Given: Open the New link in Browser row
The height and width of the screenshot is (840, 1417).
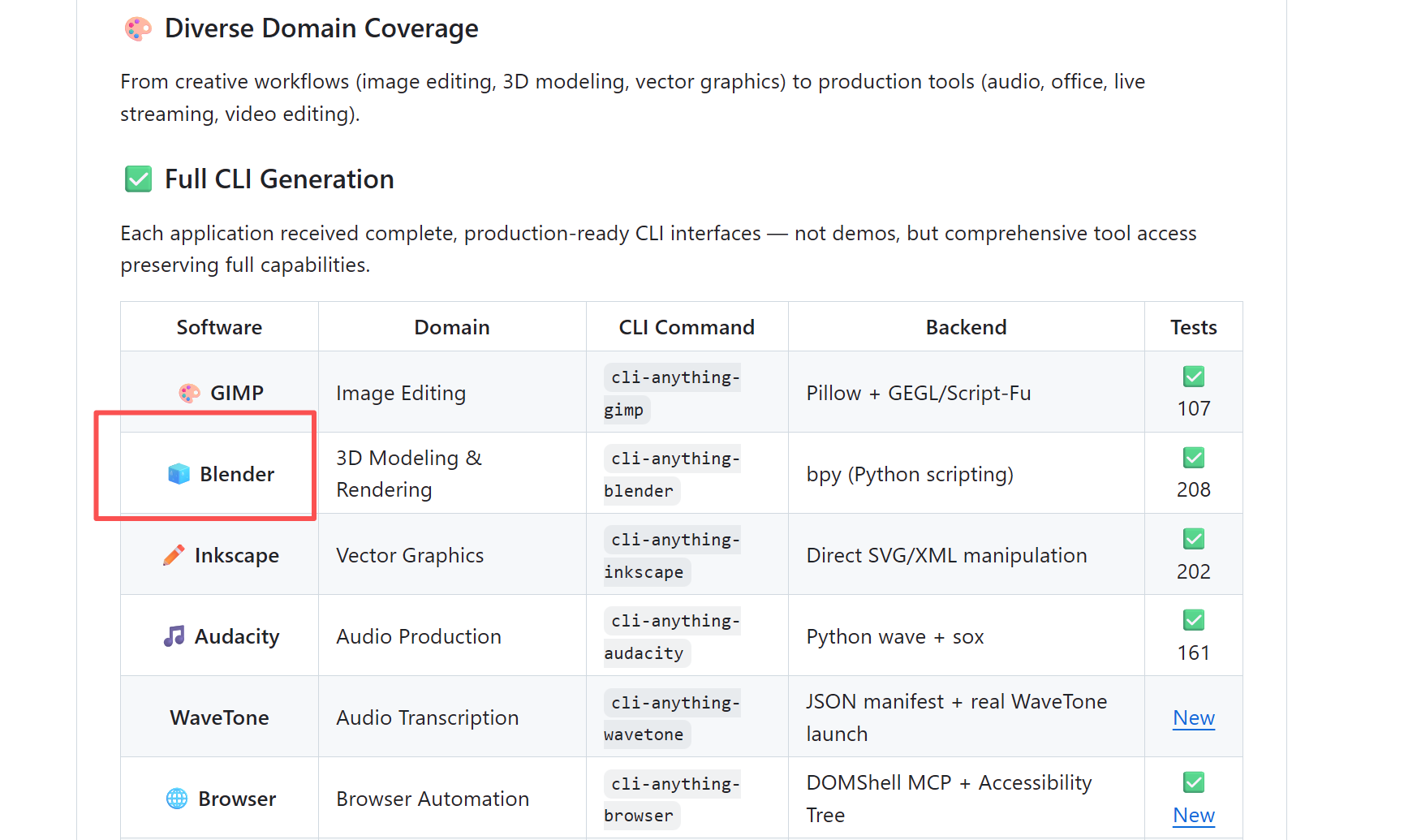Looking at the screenshot, I should pyautogui.click(x=1194, y=815).
